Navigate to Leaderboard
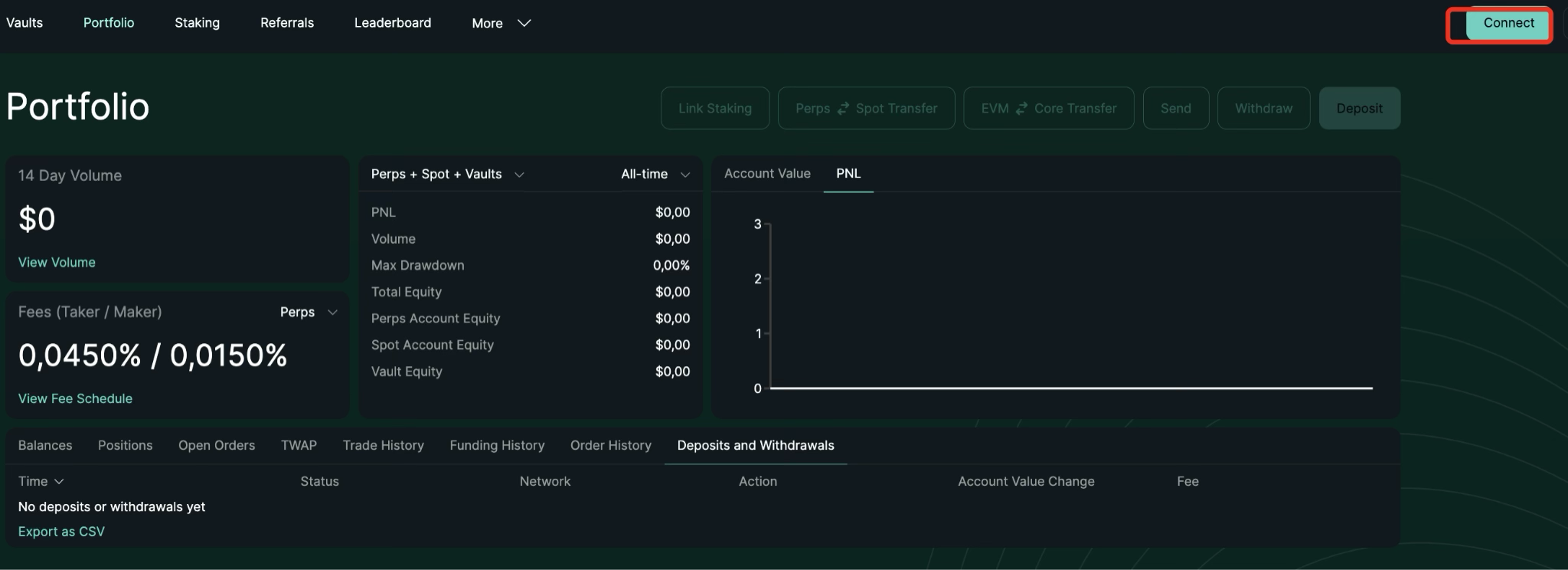Screen dimensions: 1568x570 click(x=392, y=23)
